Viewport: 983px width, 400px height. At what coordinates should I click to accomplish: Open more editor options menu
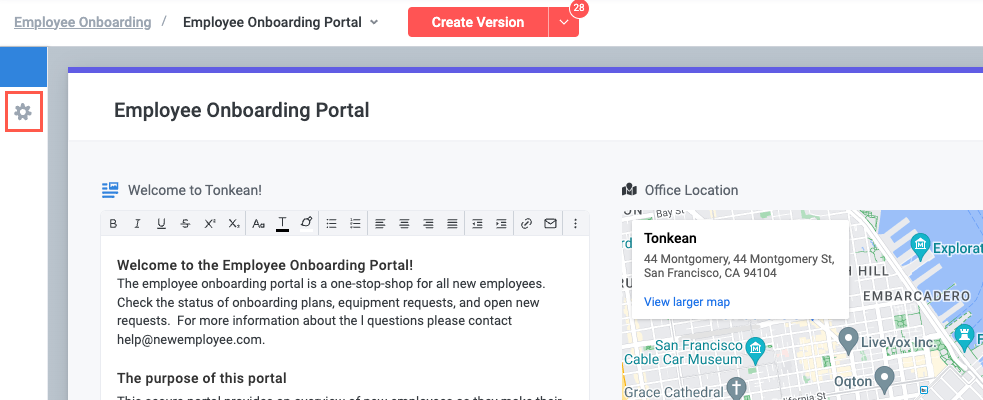(576, 223)
